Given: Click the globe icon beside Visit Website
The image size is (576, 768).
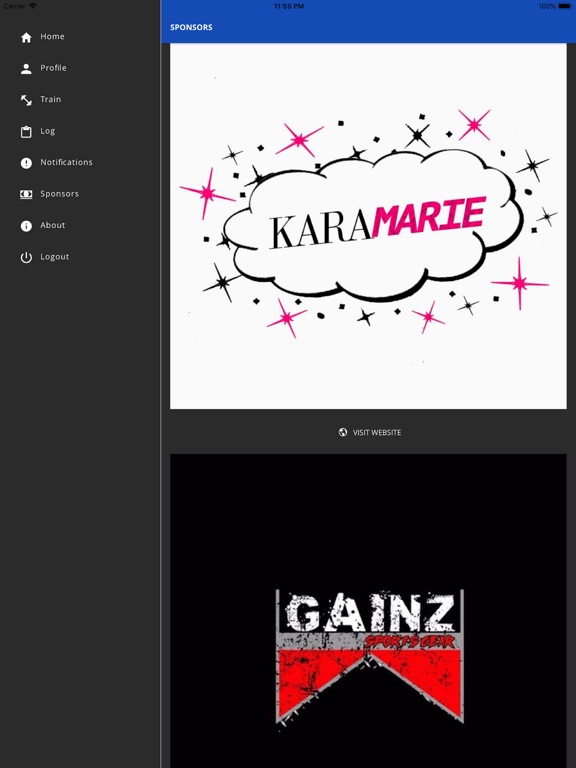Looking at the screenshot, I should [x=343, y=432].
